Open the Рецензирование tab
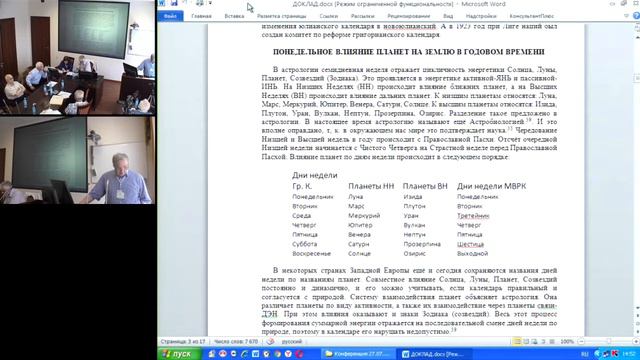 tap(409, 16)
